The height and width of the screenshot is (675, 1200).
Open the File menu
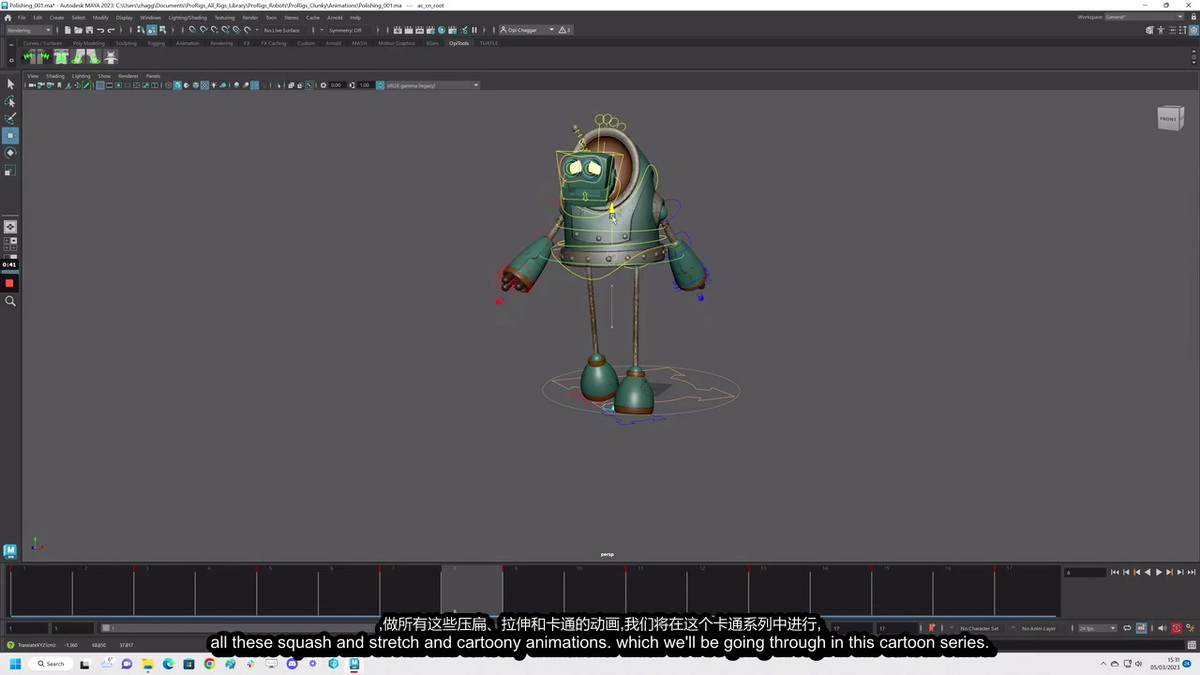point(21,17)
